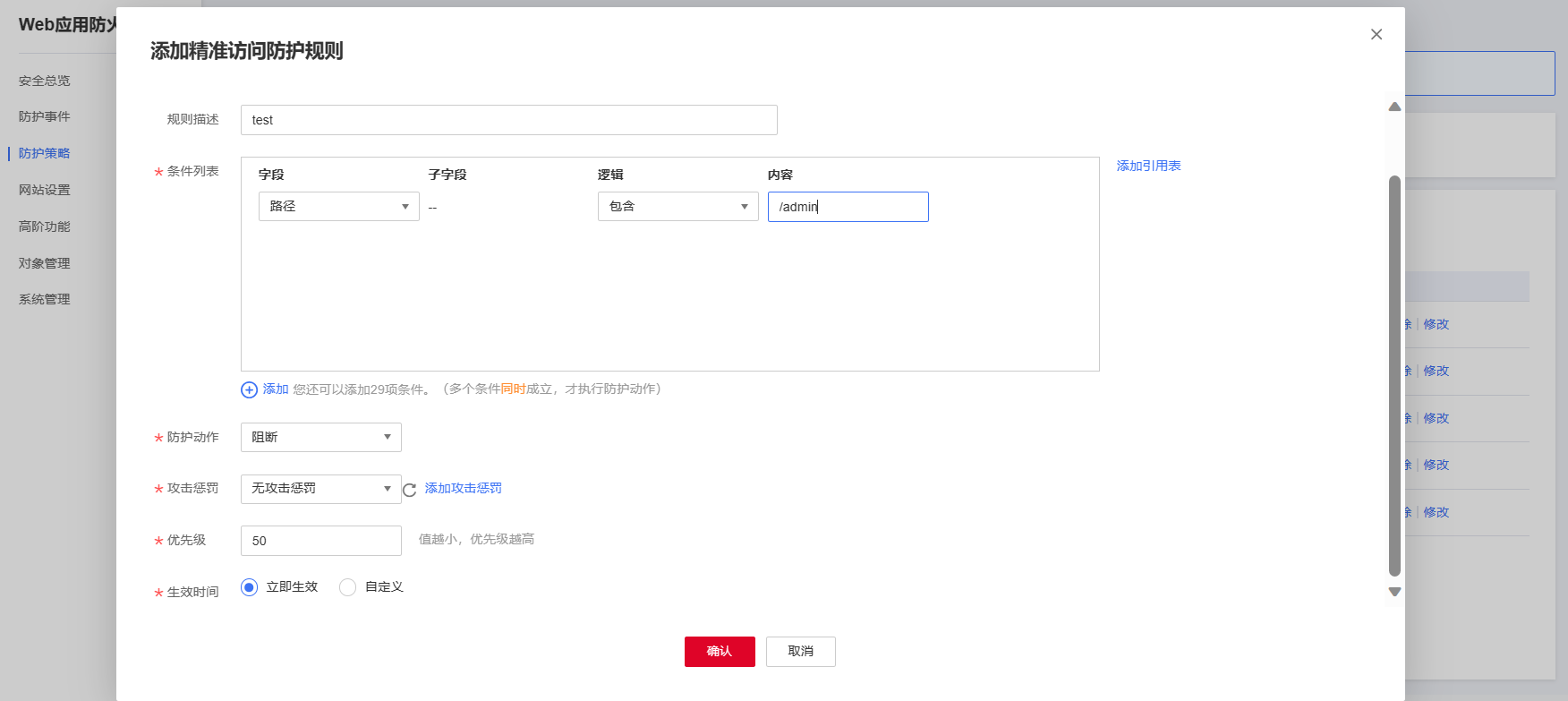
Task: Open 防护事件 in the sidebar
Action: [45, 116]
